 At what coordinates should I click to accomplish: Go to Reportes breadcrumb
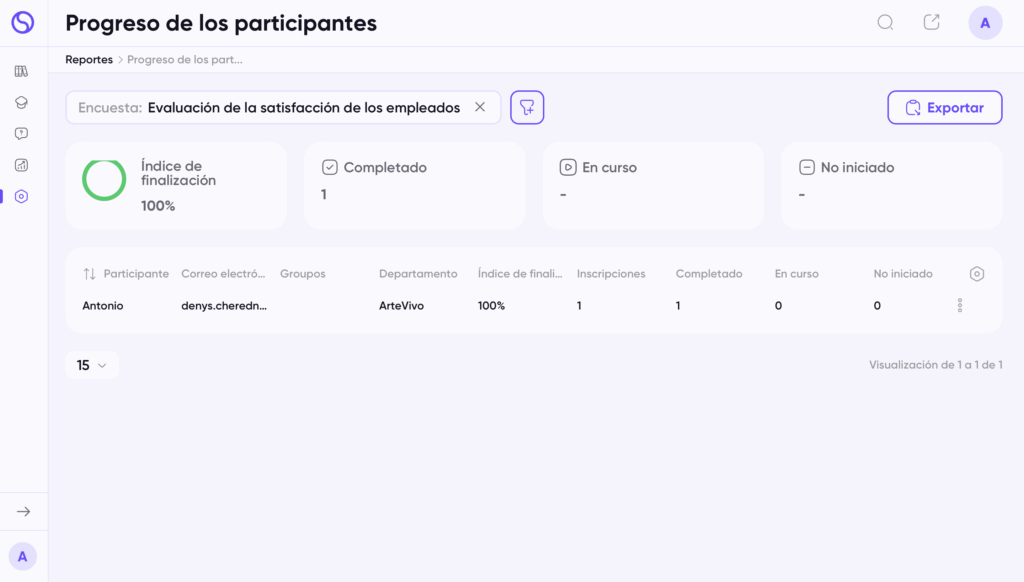click(89, 59)
